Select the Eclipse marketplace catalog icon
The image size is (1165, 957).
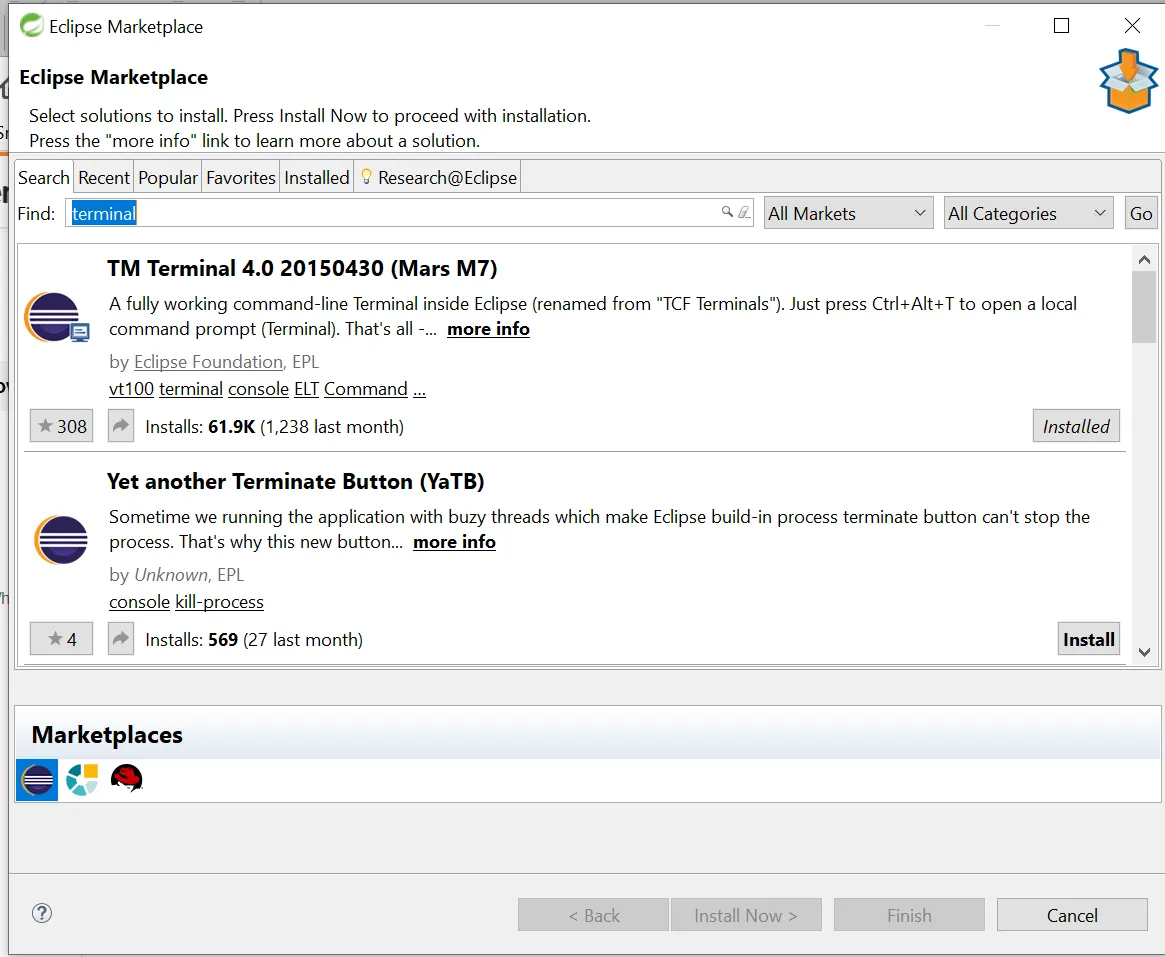pyautogui.click(x=37, y=780)
